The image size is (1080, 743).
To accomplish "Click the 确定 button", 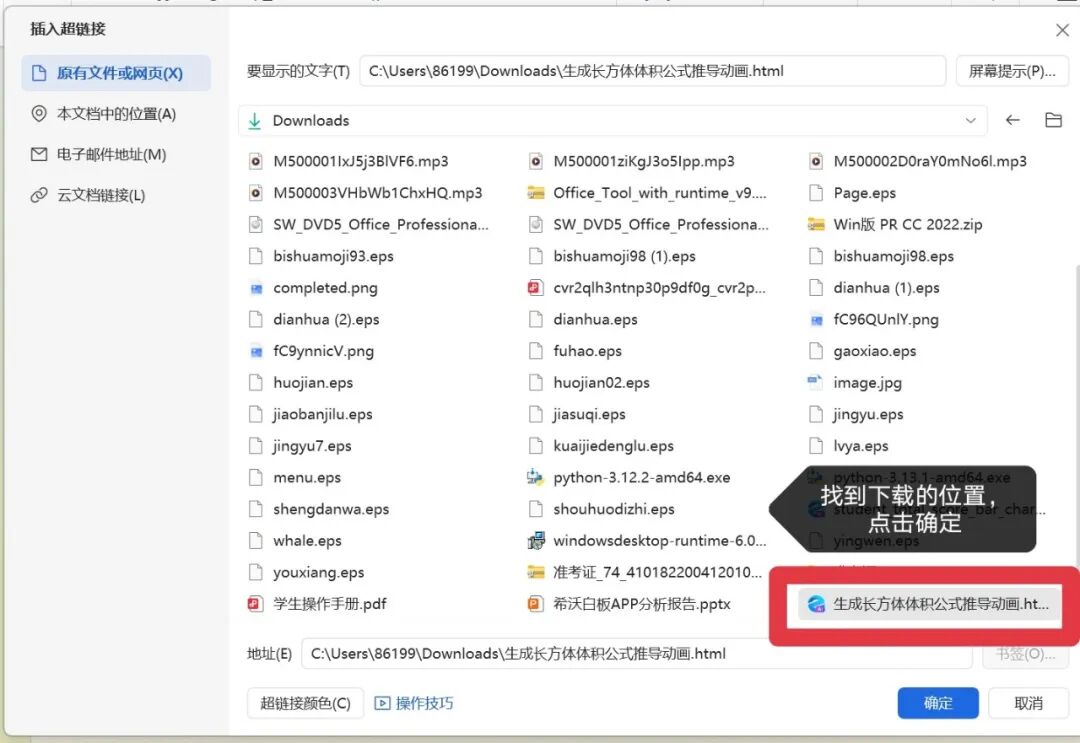I will pyautogui.click(x=937, y=703).
